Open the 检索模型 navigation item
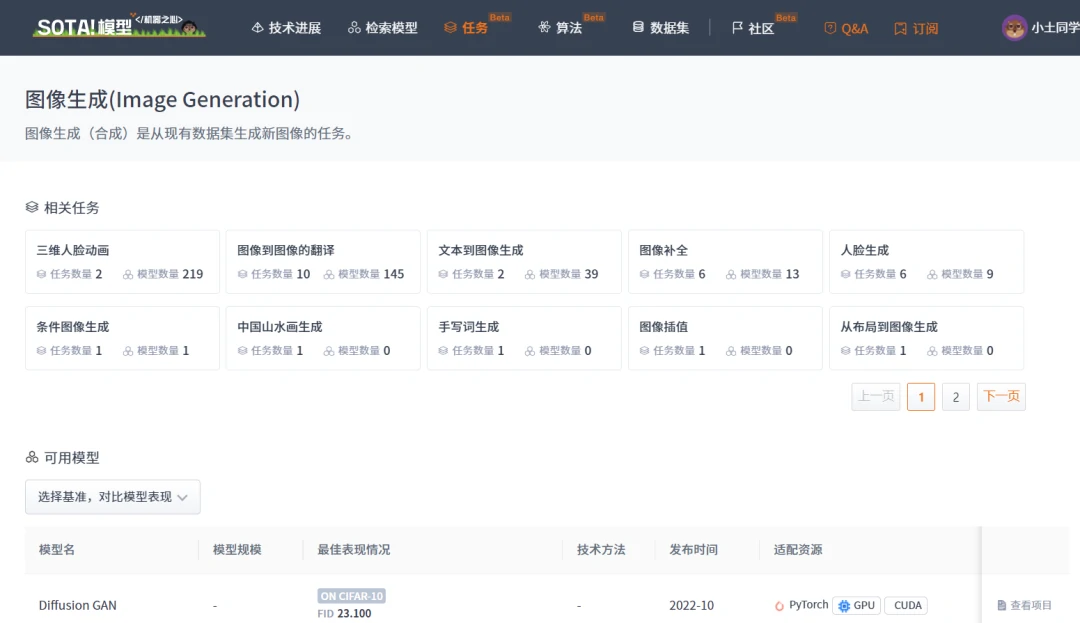 click(383, 28)
